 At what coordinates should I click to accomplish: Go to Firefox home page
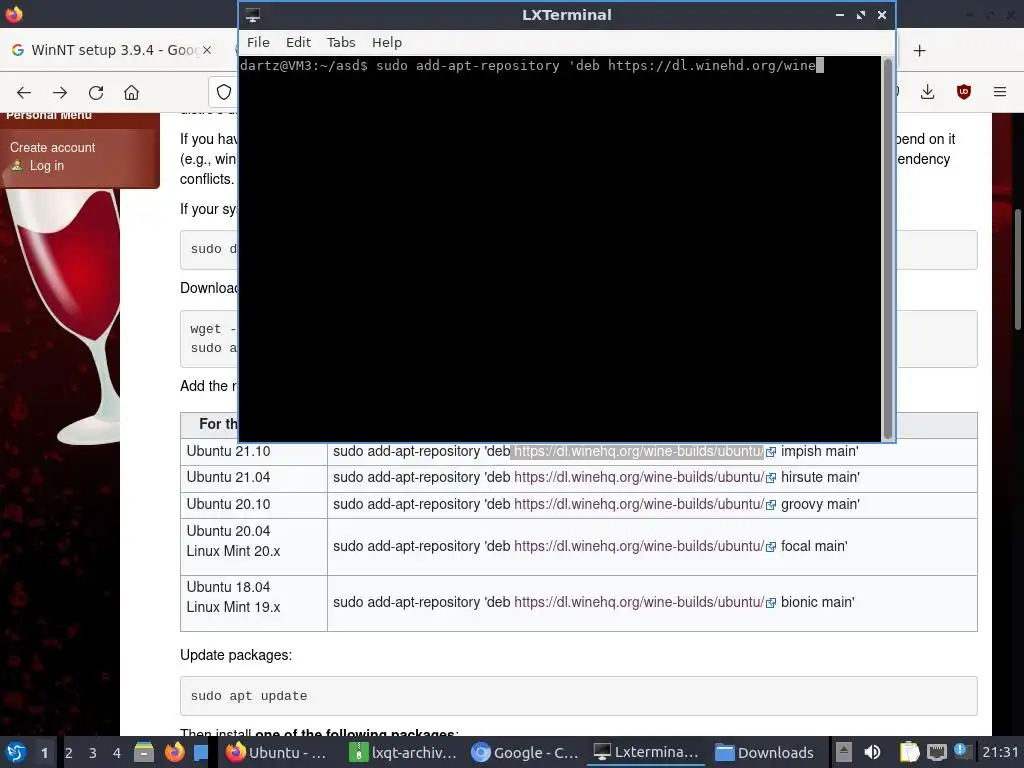point(131,93)
